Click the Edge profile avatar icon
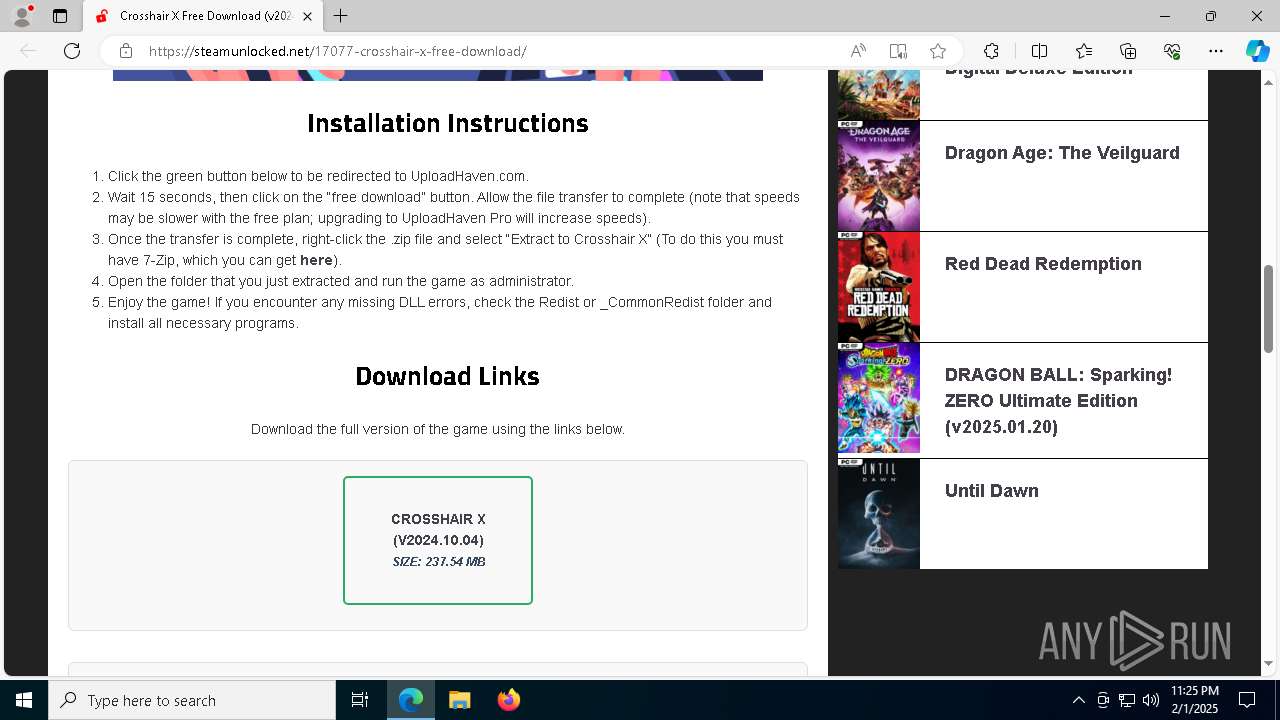The width and height of the screenshot is (1280, 720). [x=22, y=16]
